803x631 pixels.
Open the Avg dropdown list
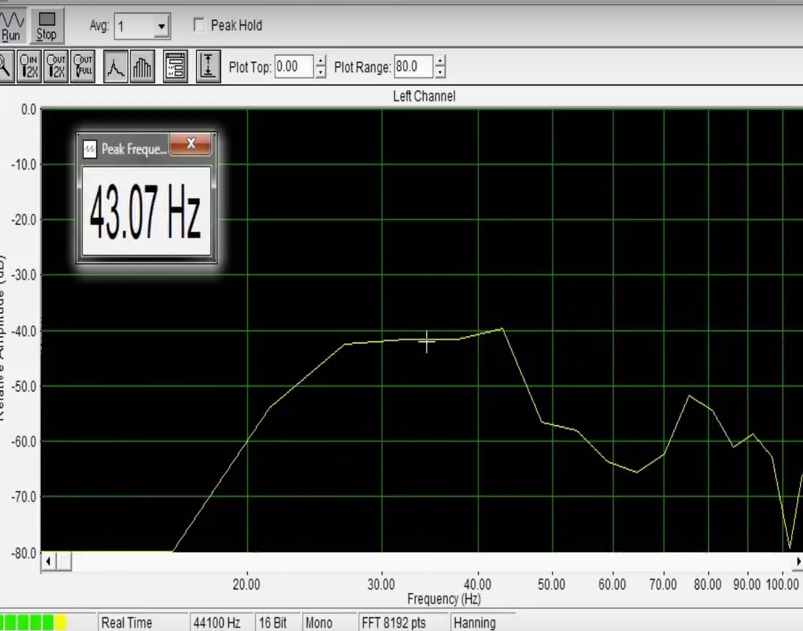(161, 26)
